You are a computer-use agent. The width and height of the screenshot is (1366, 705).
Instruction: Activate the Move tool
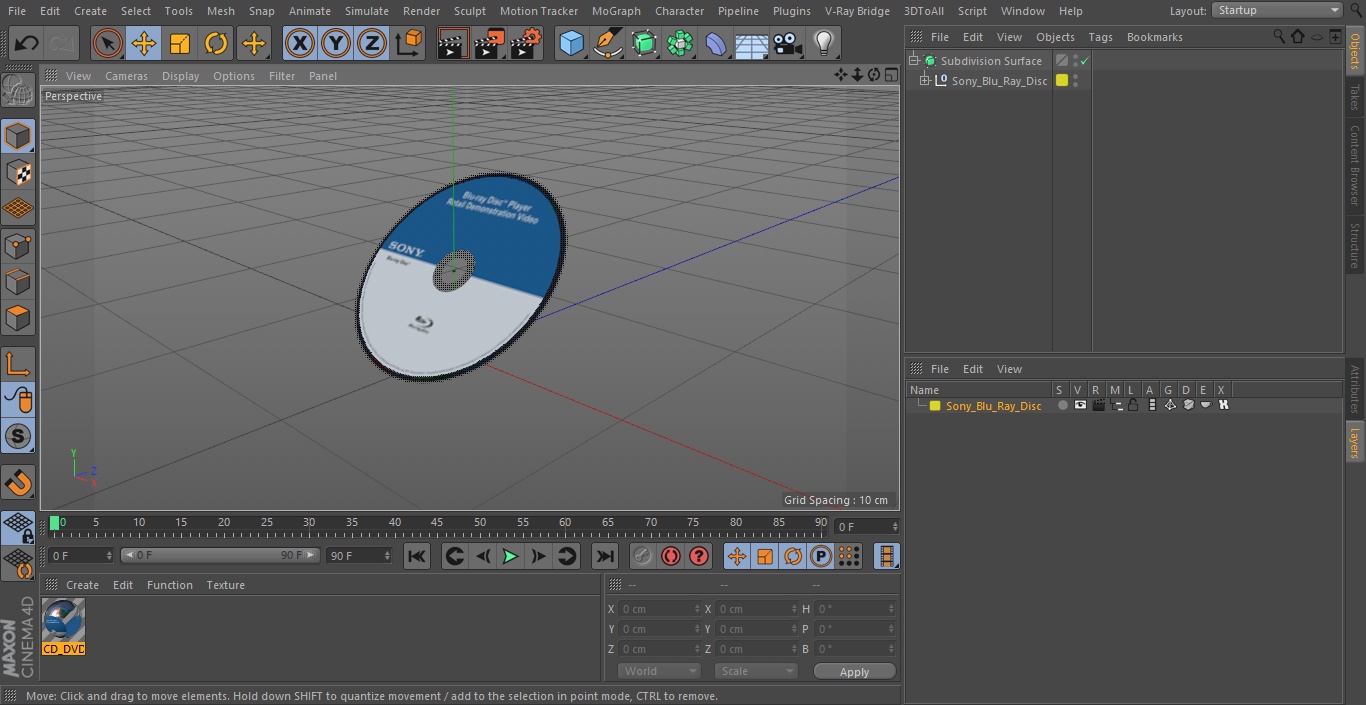pyautogui.click(x=144, y=44)
